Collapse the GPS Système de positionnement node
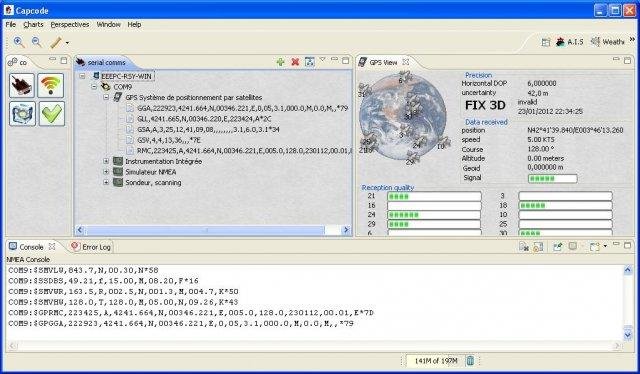Image resolution: width=640 pixels, height=374 pixels. [106, 98]
